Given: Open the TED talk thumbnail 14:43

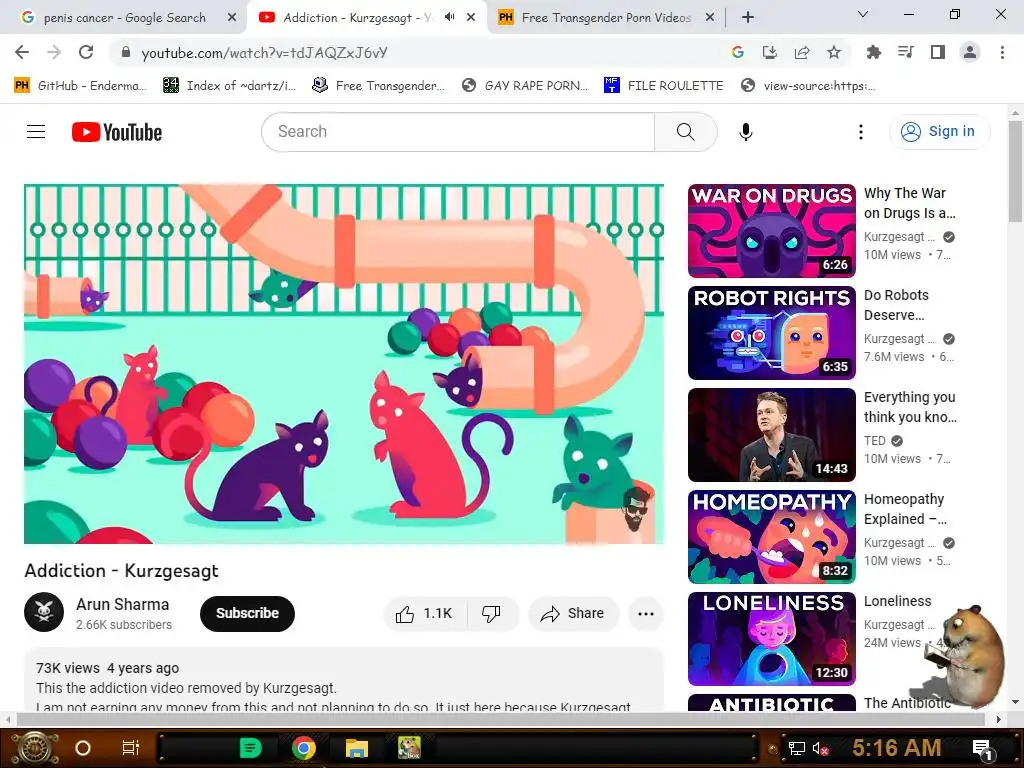Looking at the screenshot, I should 771,434.
